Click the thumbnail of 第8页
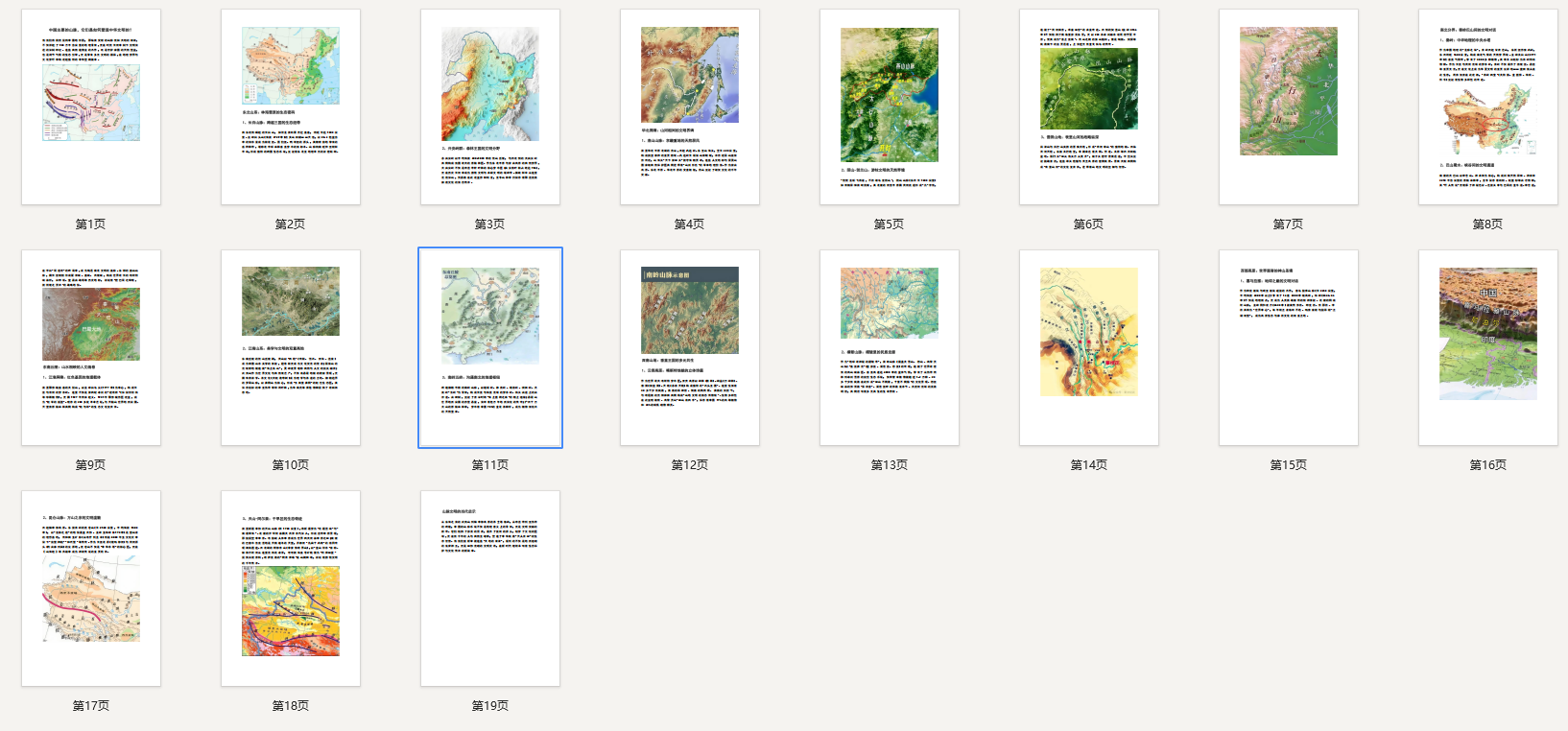The height and width of the screenshot is (731, 1568). point(1488,106)
